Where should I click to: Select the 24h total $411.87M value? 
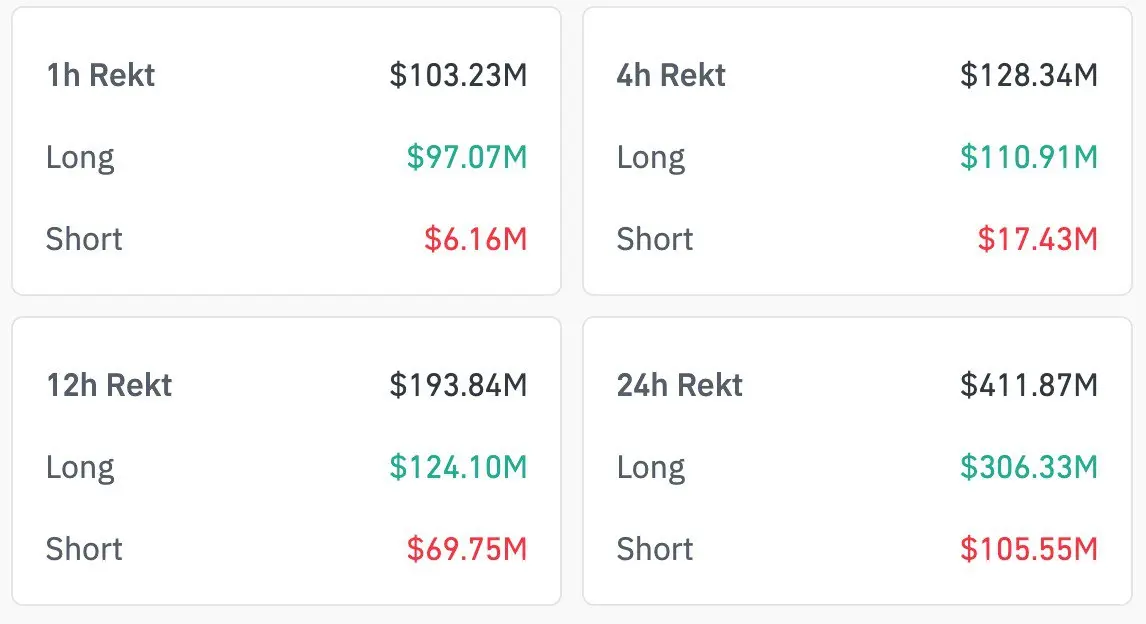pos(1029,385)
